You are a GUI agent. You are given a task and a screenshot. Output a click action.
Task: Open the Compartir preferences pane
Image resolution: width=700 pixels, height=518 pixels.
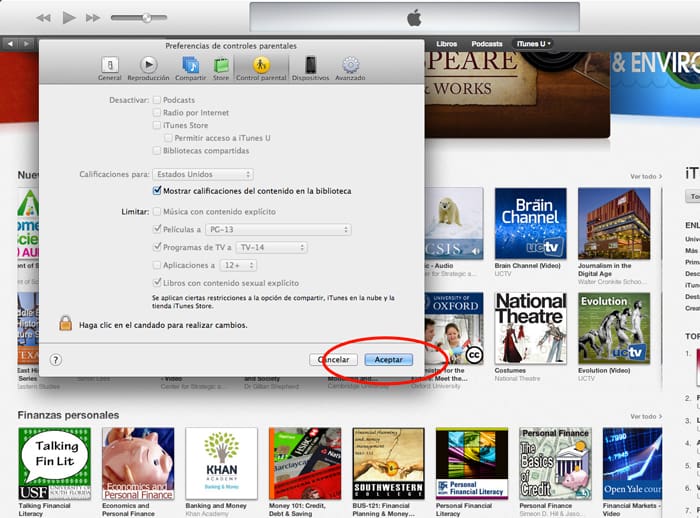click(x=190, y=68)
